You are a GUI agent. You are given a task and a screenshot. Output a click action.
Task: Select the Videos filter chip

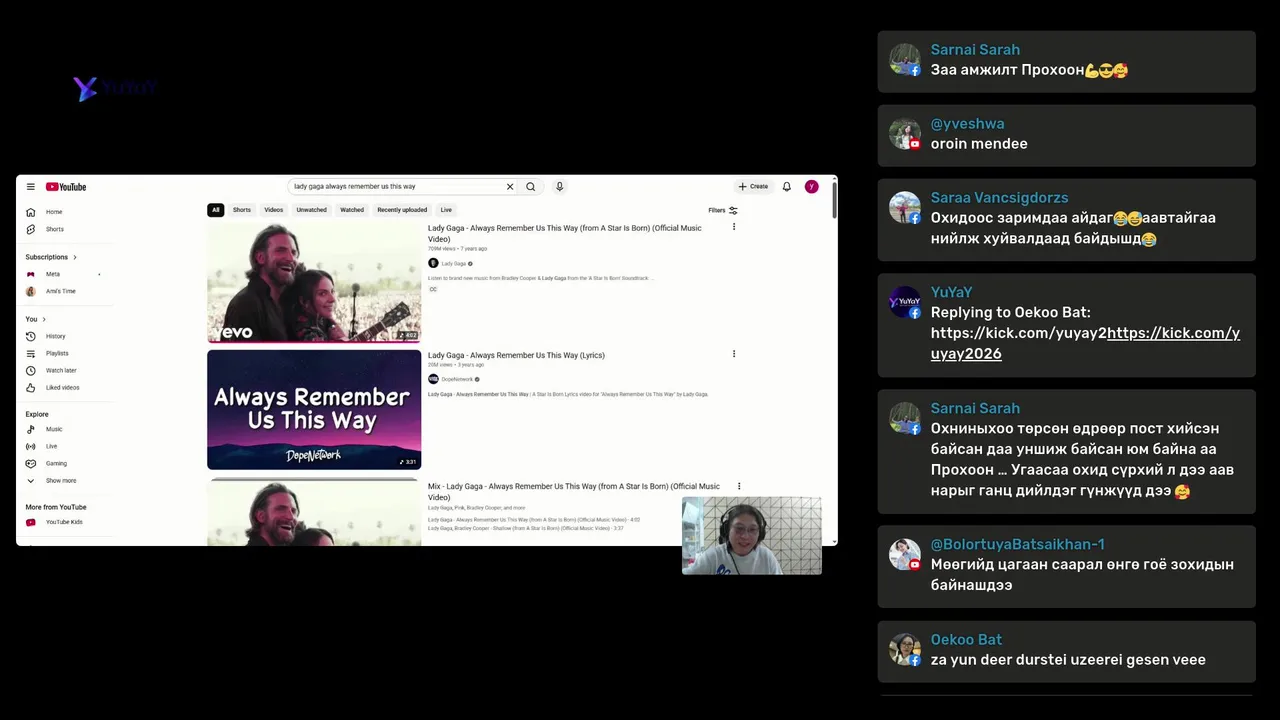coord(274,210)
